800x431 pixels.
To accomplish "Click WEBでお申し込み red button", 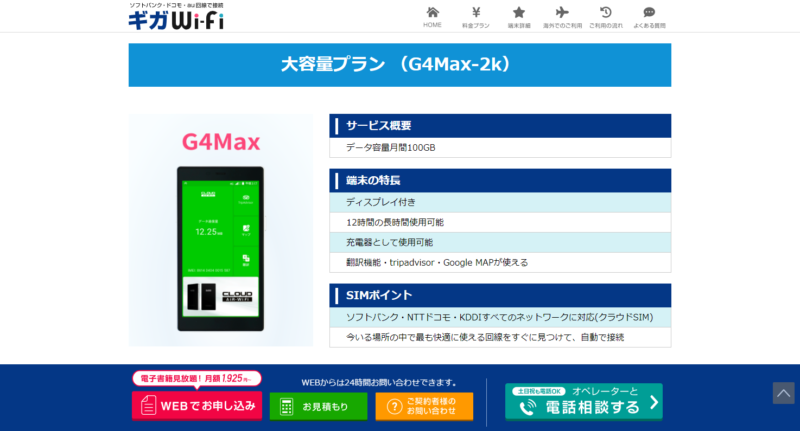I will (x=197, y=405).
